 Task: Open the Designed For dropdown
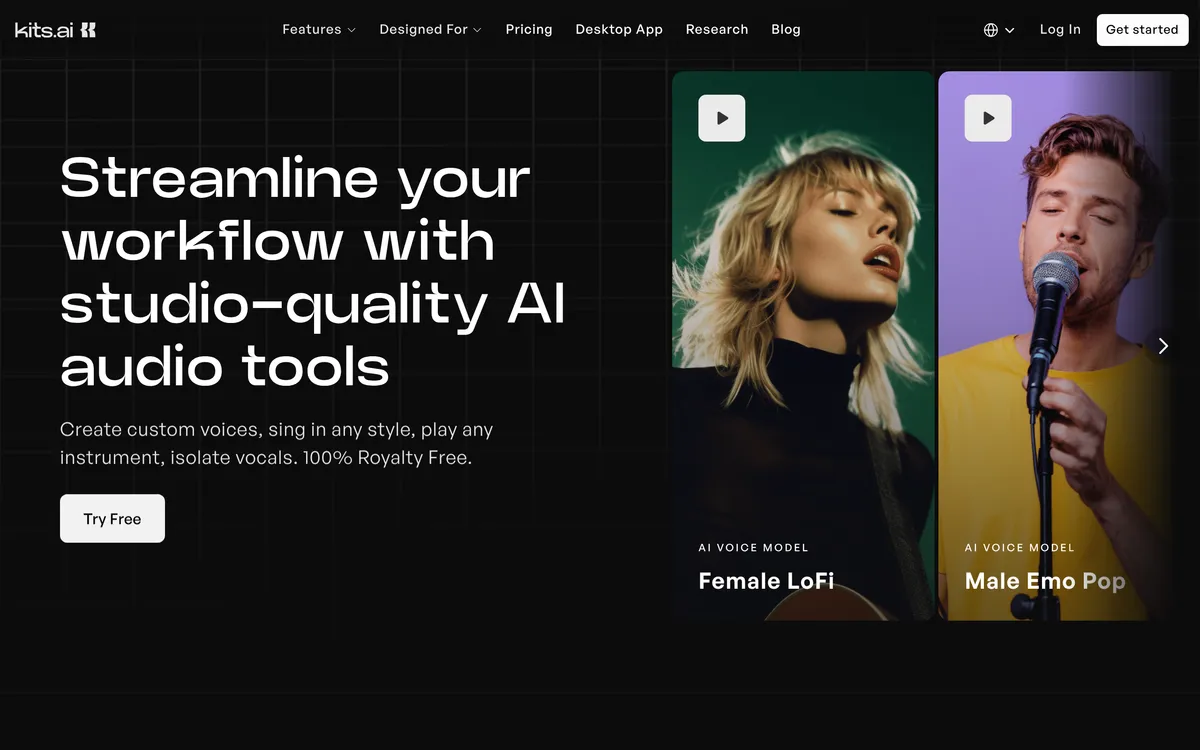pos(430,30)
